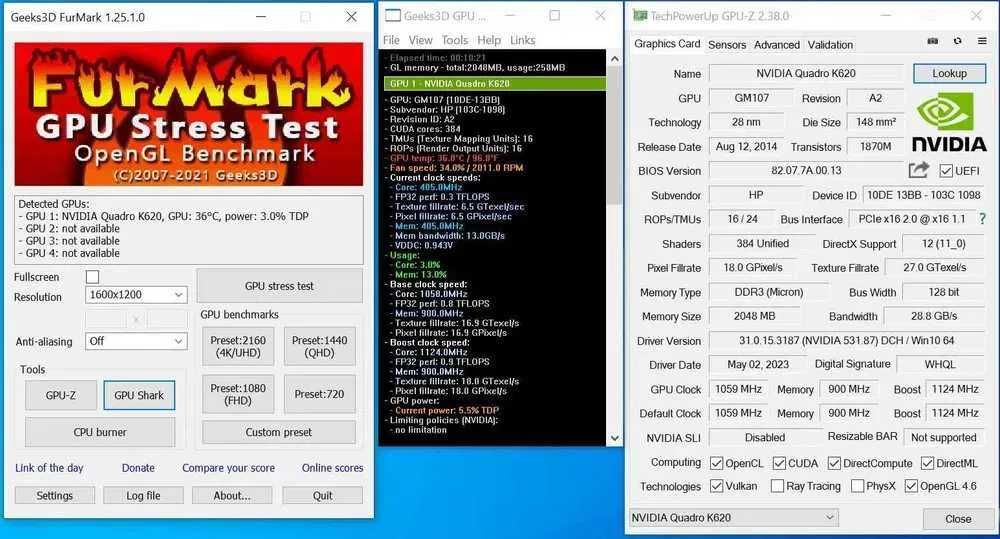Click the Detected GPUs info box
This screenshot has width=1000, height=539.
click(x=189, y=230)
